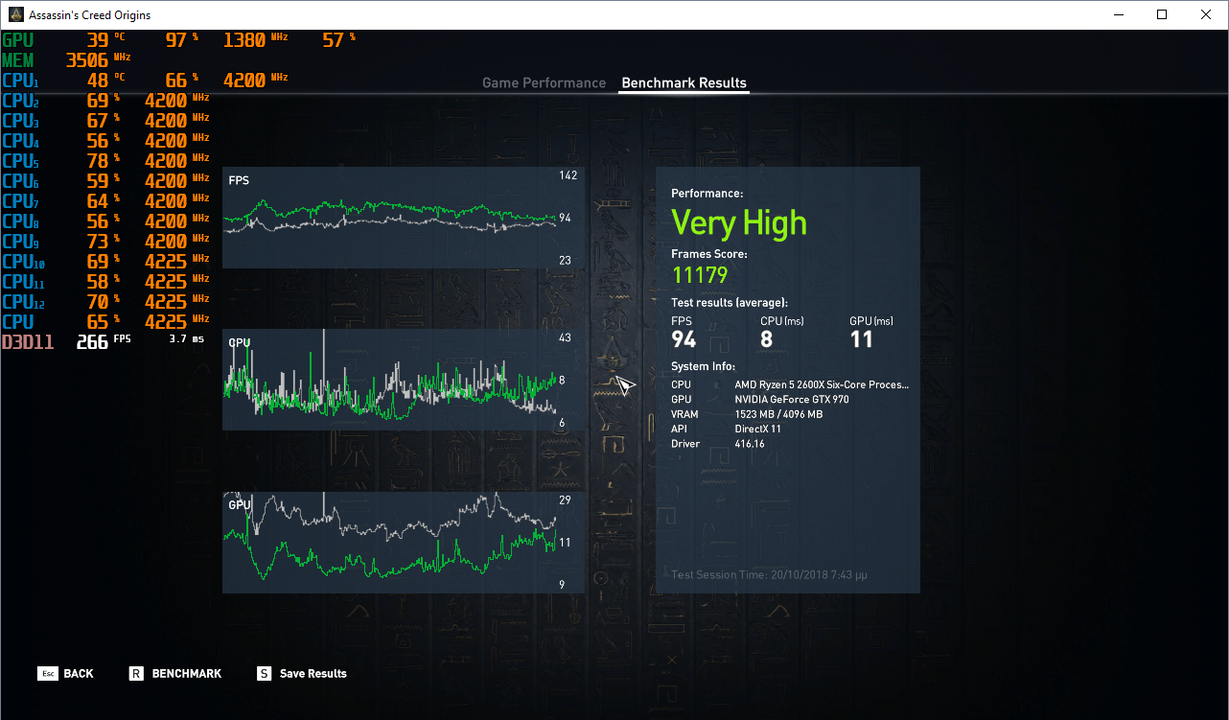Click the MEM 3506 MHz overlay value
This screenshot has height=720, width=1229.
click(x=86, y=60)
